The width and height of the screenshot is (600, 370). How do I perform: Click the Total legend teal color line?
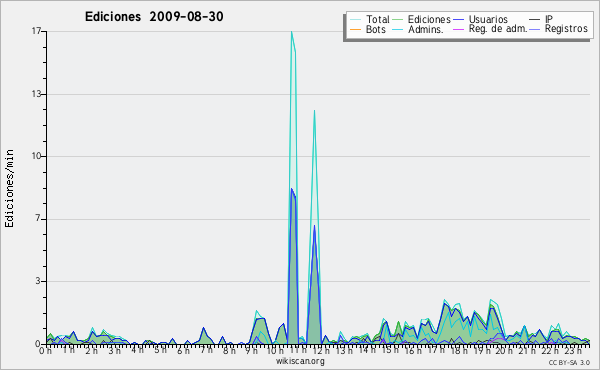click(x=355, y=20)
